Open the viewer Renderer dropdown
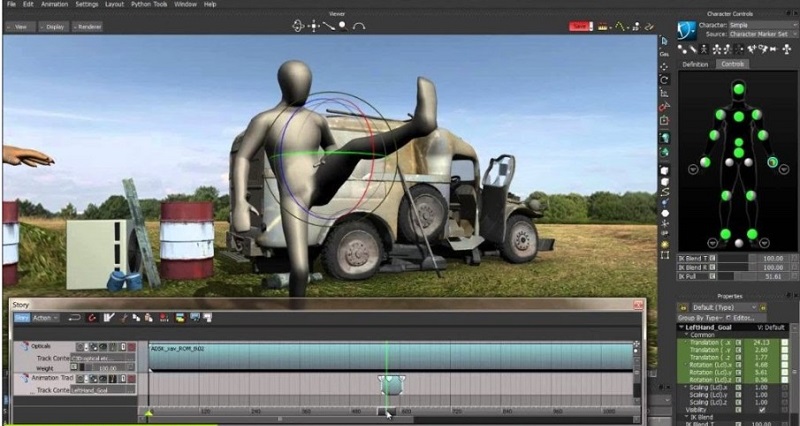The height and width of the screenshot is (426, 800). point(87,27)
